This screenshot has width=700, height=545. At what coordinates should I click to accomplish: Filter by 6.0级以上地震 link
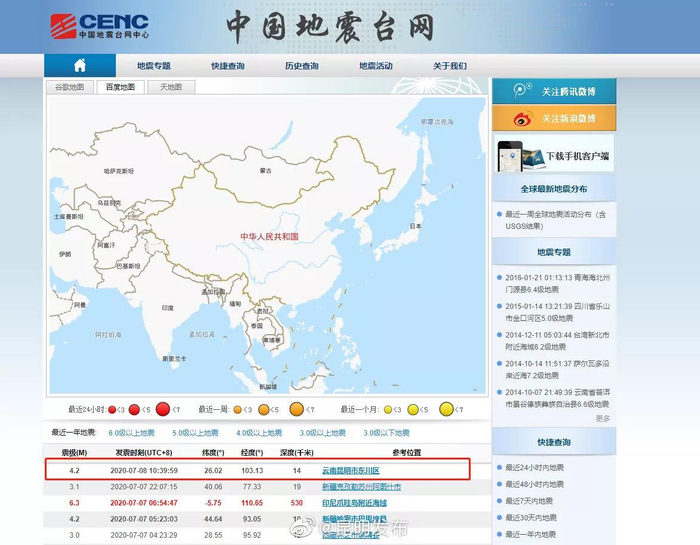click(x=131, y=433)
